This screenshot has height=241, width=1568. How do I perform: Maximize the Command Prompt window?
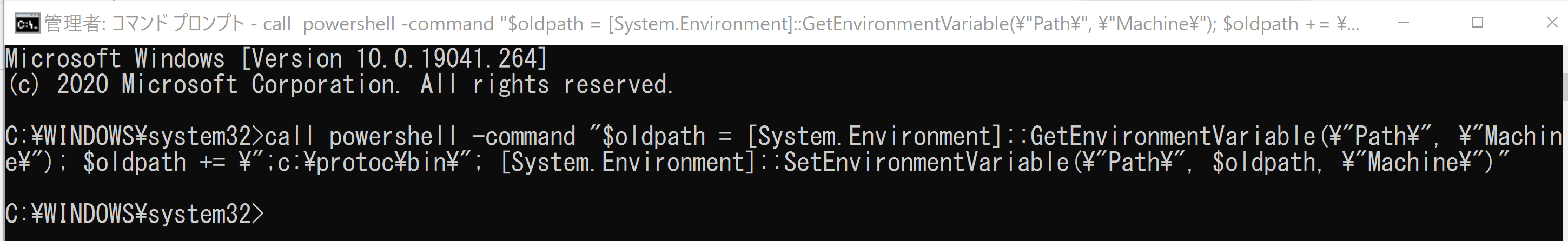pyautogui.click(x=1477, y=23)
